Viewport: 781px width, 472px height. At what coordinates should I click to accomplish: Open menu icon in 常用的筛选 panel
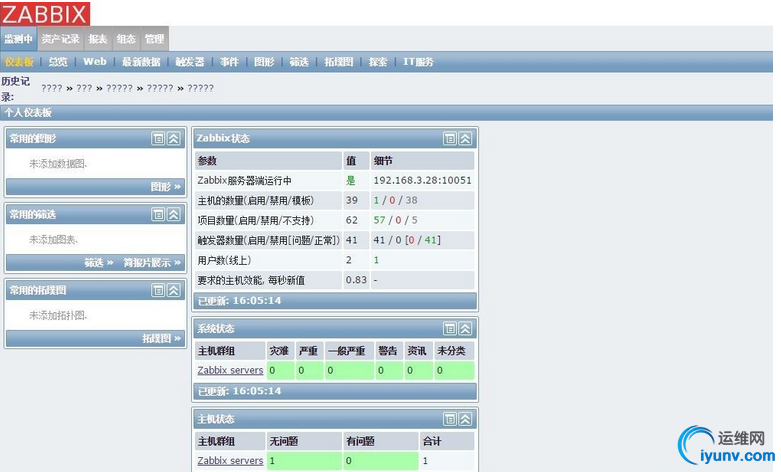158,215
